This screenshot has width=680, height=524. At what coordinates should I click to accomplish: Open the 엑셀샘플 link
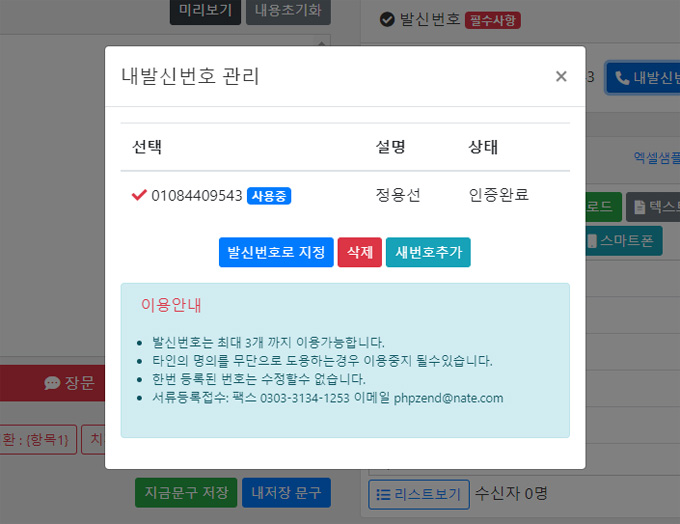[x=656, y=157]
